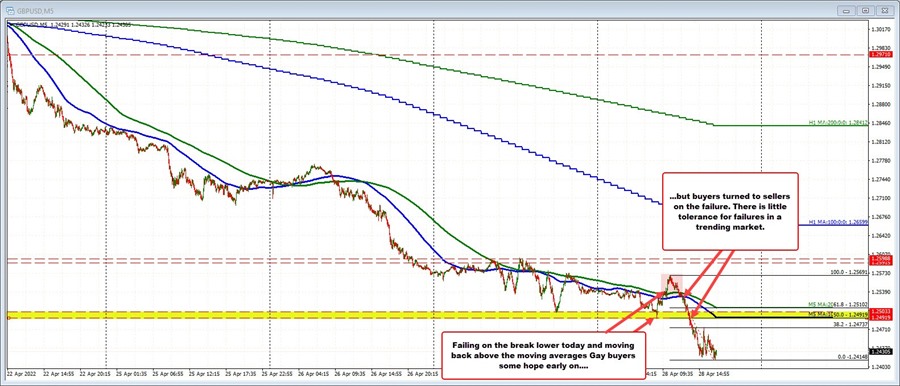Click the 1.29150 price axis label

881,86
